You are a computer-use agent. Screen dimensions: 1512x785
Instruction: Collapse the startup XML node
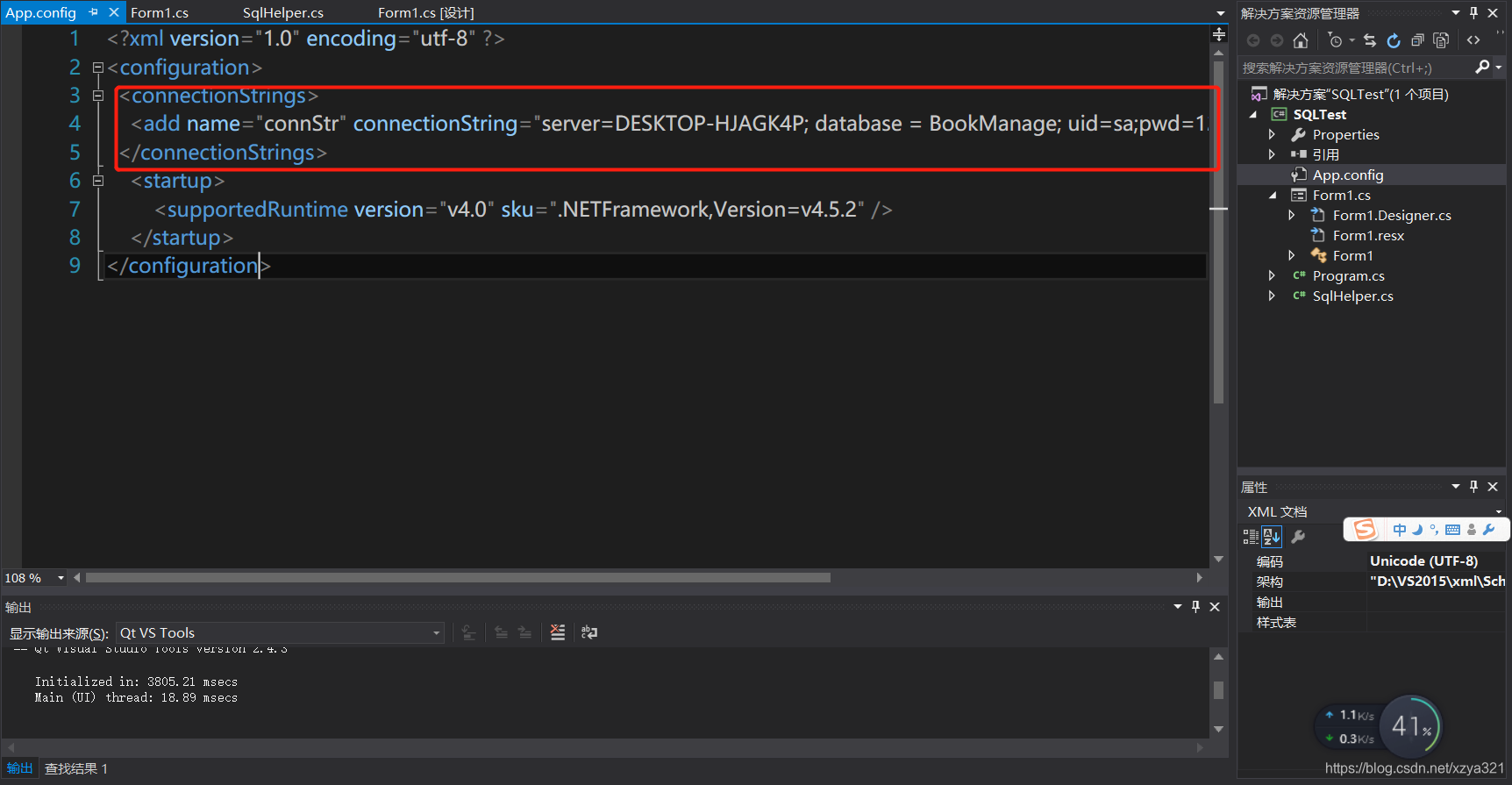(x=98, y=181)
